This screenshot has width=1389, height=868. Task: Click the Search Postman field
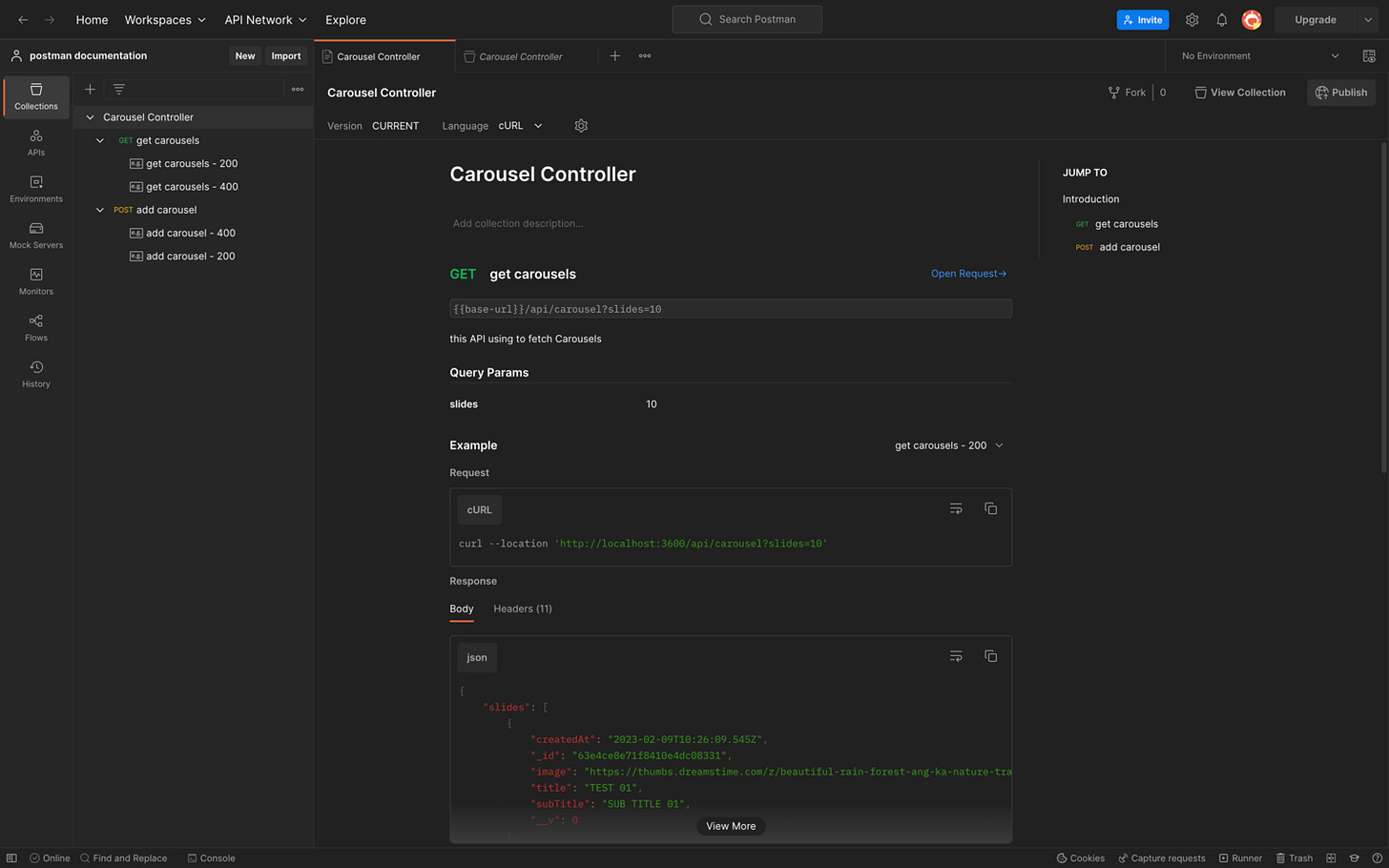[747, 19]
